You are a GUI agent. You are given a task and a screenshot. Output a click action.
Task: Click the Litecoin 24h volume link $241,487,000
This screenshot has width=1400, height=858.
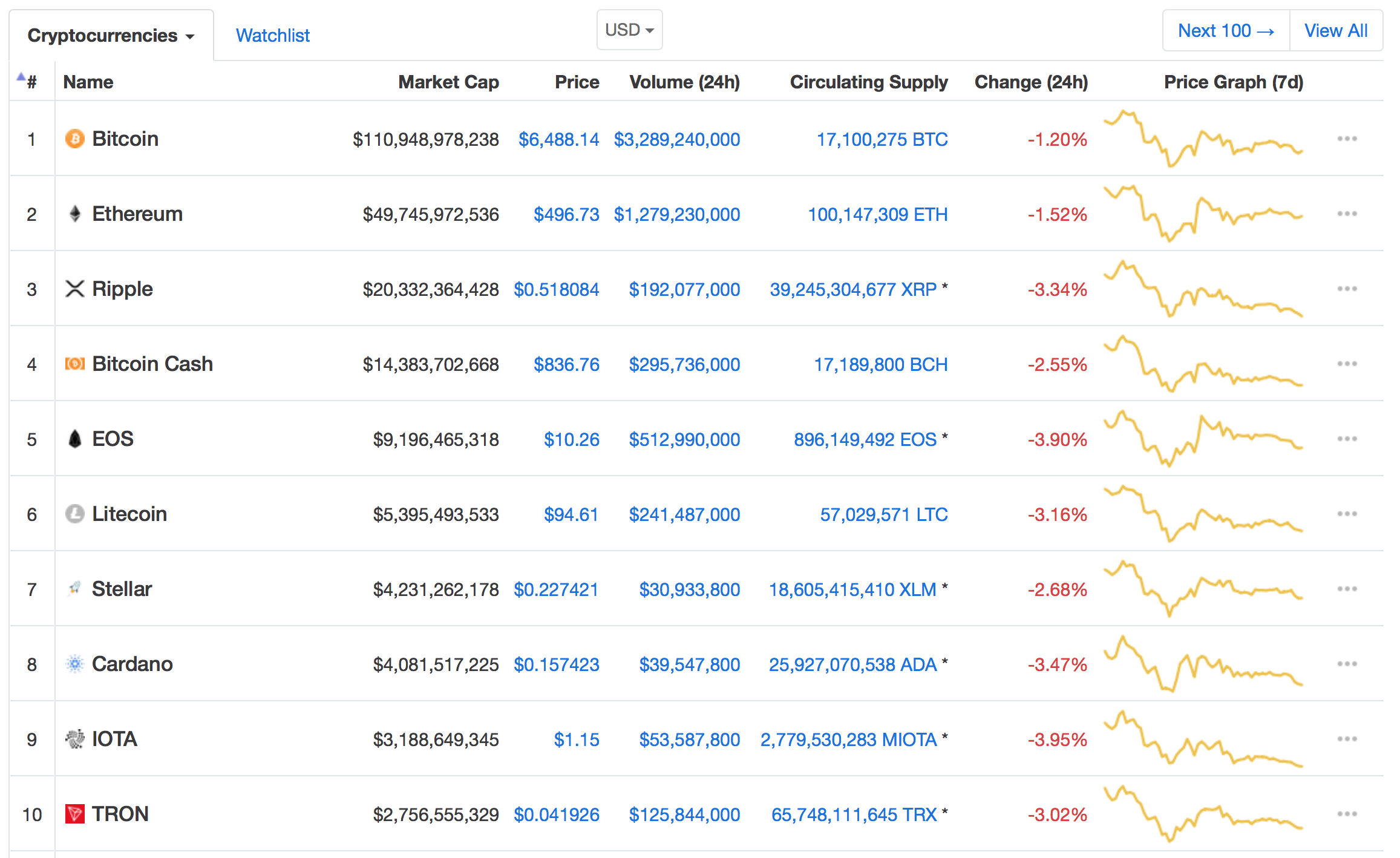(x=684, y=514)
